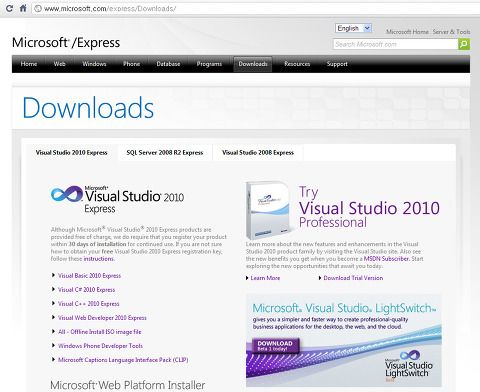Click the browser address bar
The width and height of the screenshot is (480, 392).
pos(255,8)
